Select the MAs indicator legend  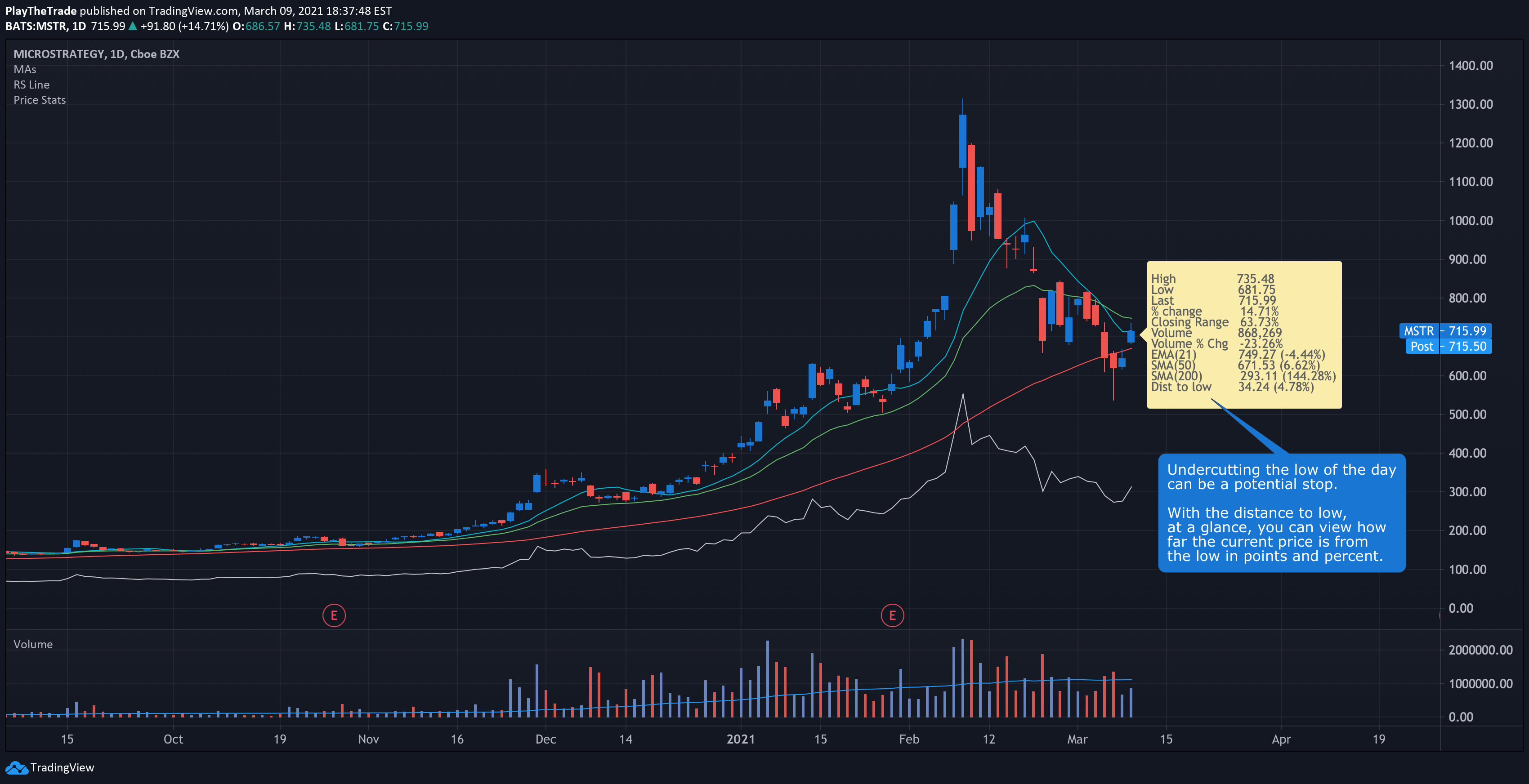tap(25, 69)
